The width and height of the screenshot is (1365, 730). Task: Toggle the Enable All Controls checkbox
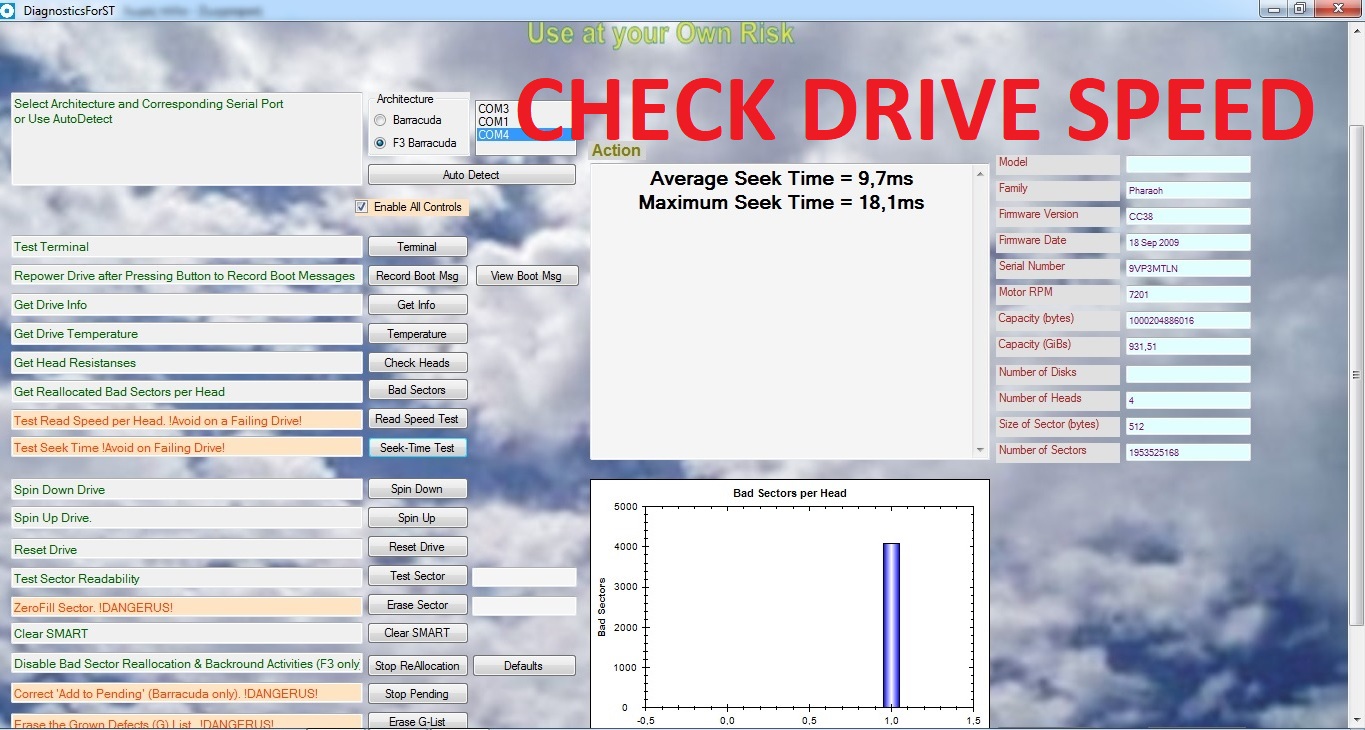point(362,207)
